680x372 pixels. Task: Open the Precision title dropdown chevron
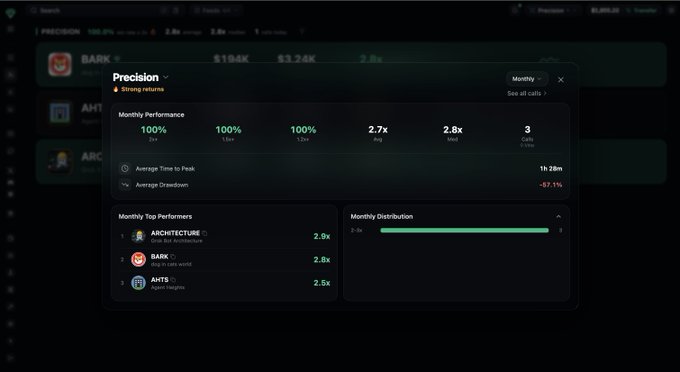tap(166, 78)
